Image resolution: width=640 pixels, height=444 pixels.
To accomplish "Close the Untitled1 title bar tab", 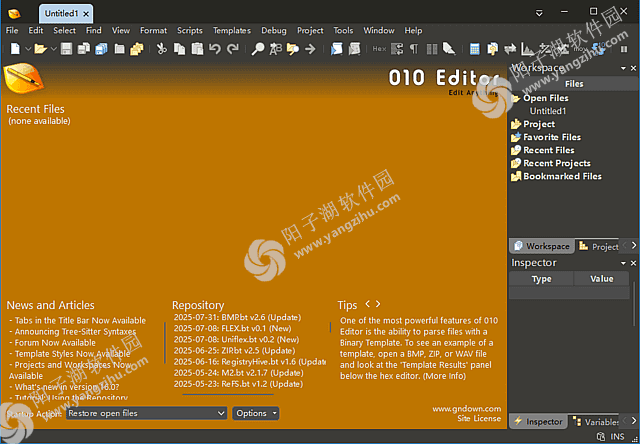I will coord(86,14).
